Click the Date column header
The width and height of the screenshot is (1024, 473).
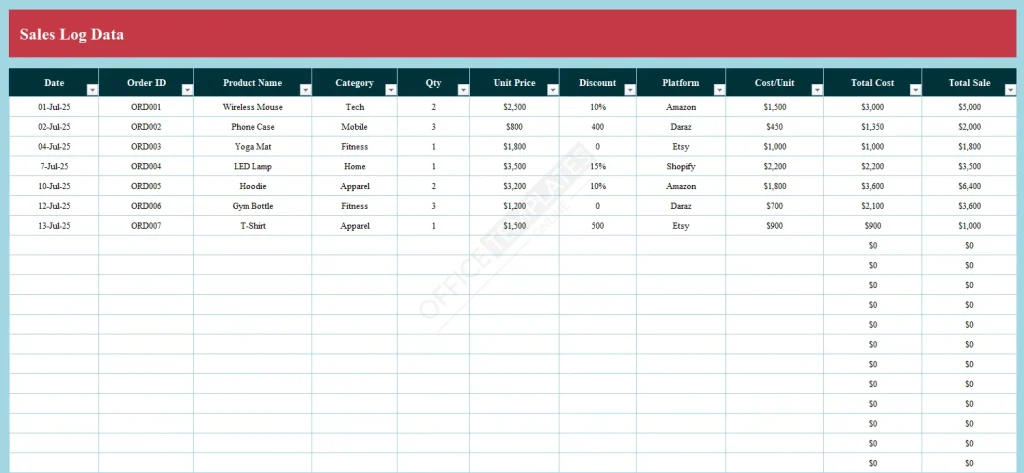coord(54,82)
